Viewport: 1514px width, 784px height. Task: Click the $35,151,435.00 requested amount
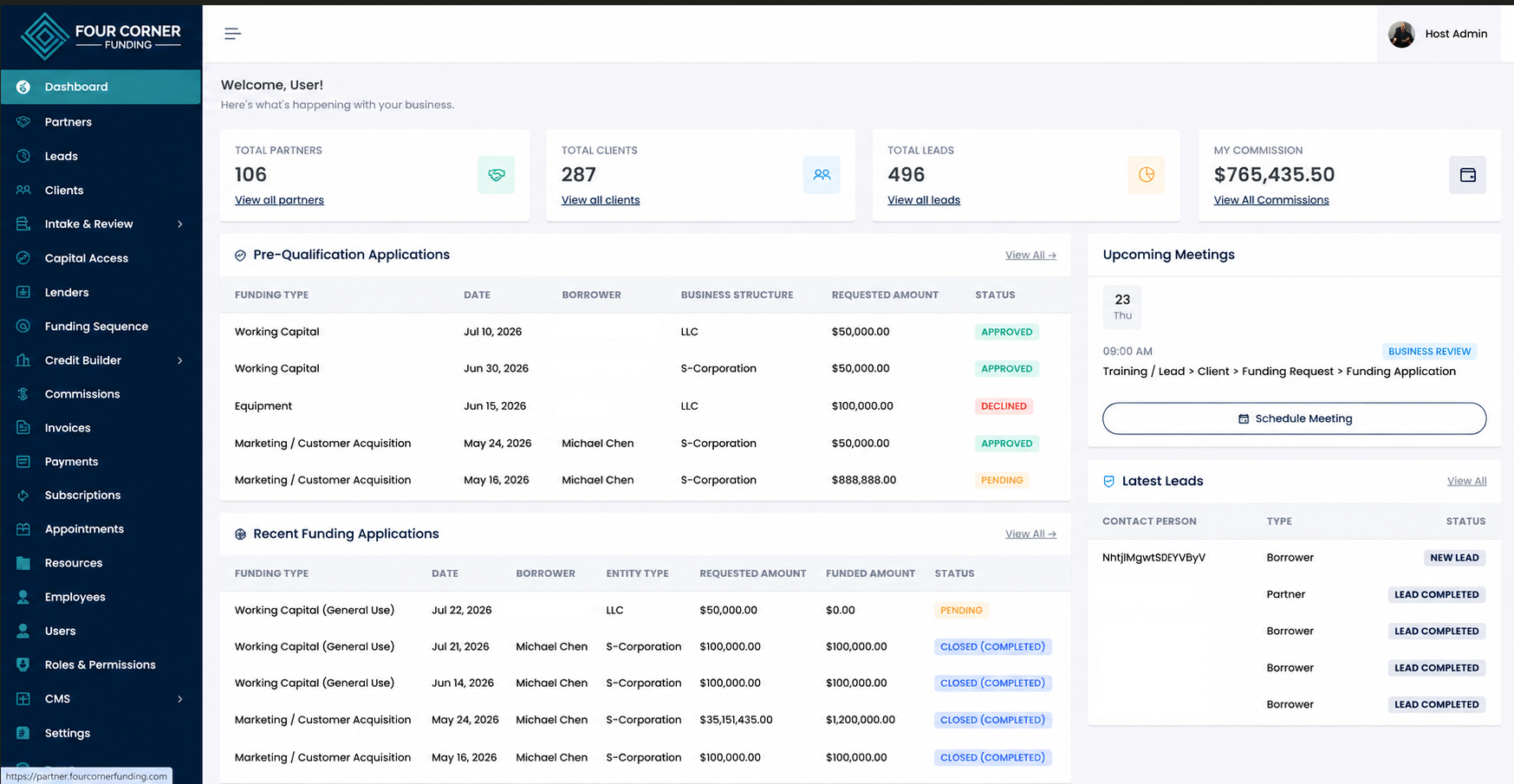click(736, 720)
